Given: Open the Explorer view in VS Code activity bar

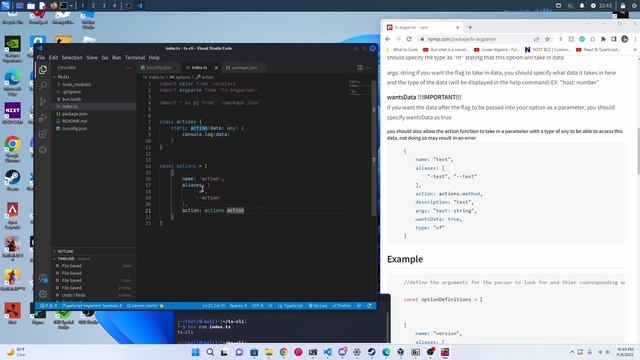Looking at the screenshot, I should [x=43, y=69].
